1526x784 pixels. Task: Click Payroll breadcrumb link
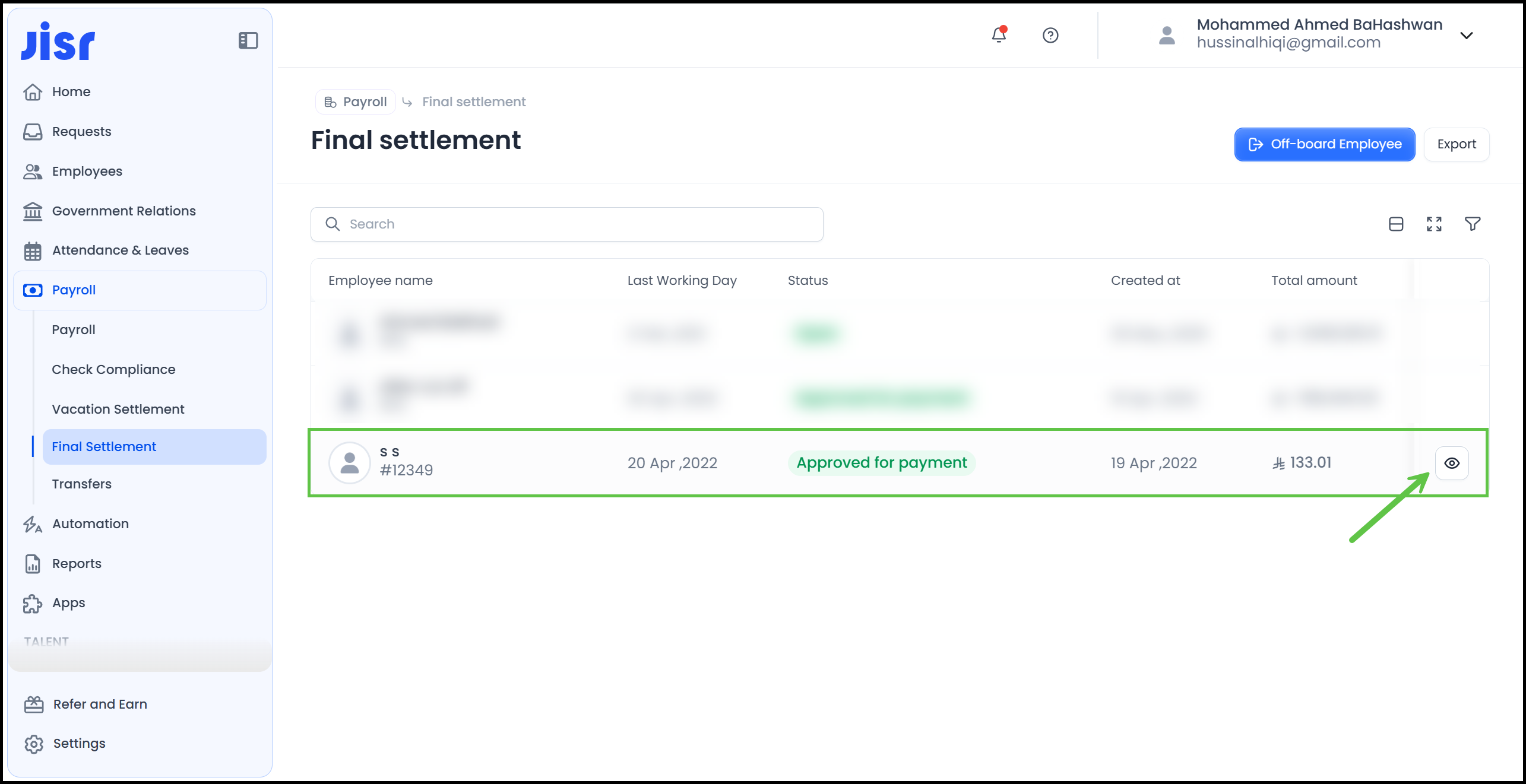click(x=356, y=102)
